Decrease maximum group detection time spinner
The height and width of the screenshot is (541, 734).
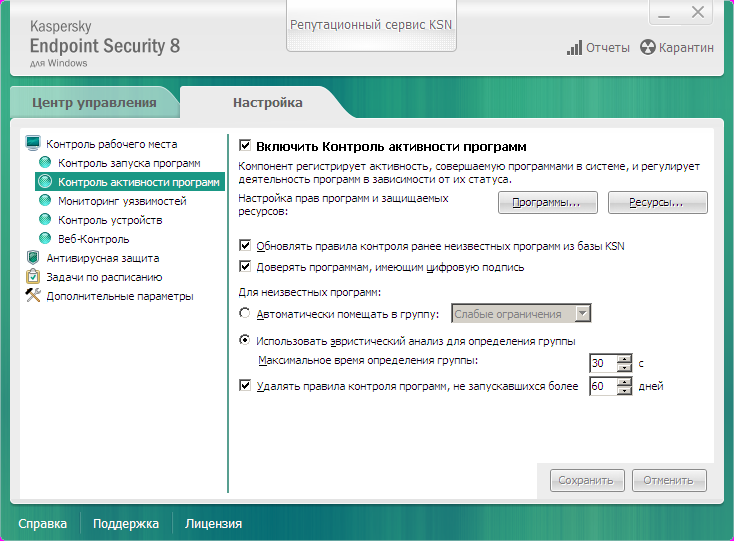[624, 368]
